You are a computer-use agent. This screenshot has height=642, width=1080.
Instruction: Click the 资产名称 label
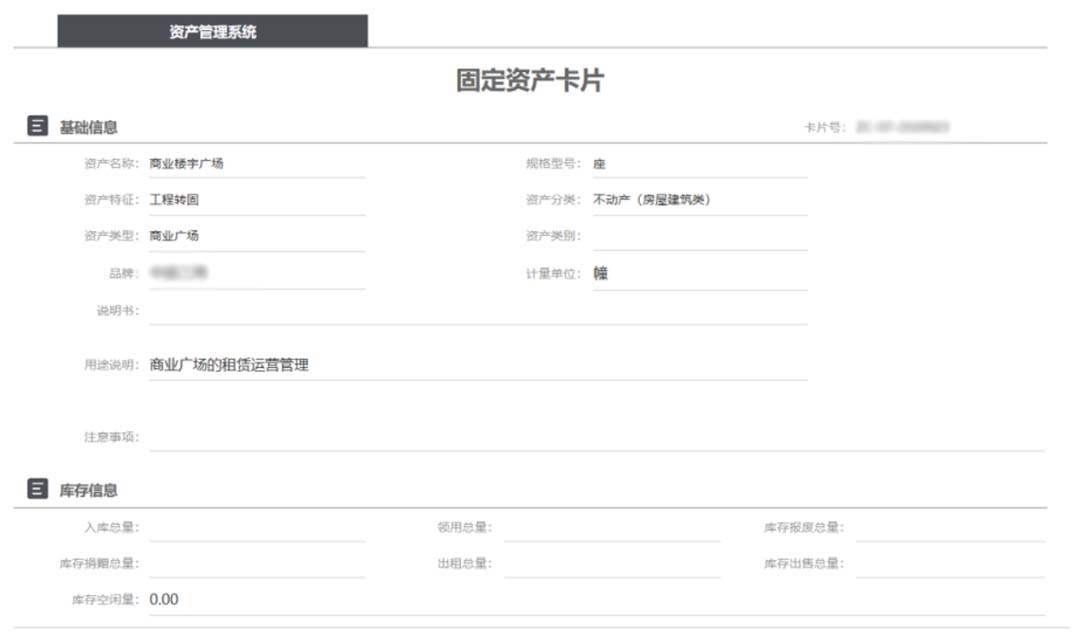[x=112, y=163]
